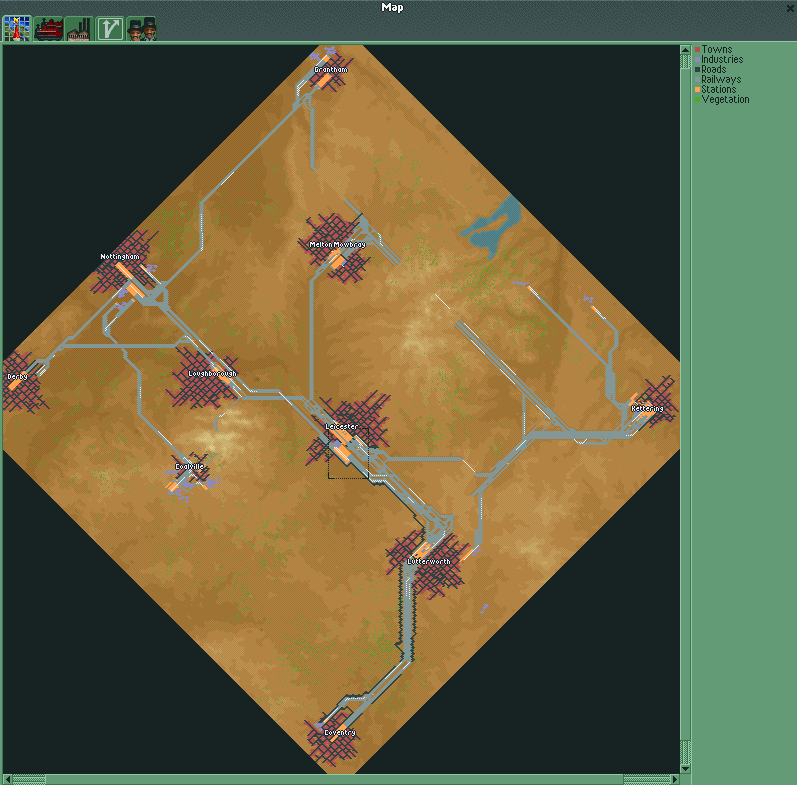Click the Leicester town label
This screenshot has width=797, height=785.
(342, 427)
